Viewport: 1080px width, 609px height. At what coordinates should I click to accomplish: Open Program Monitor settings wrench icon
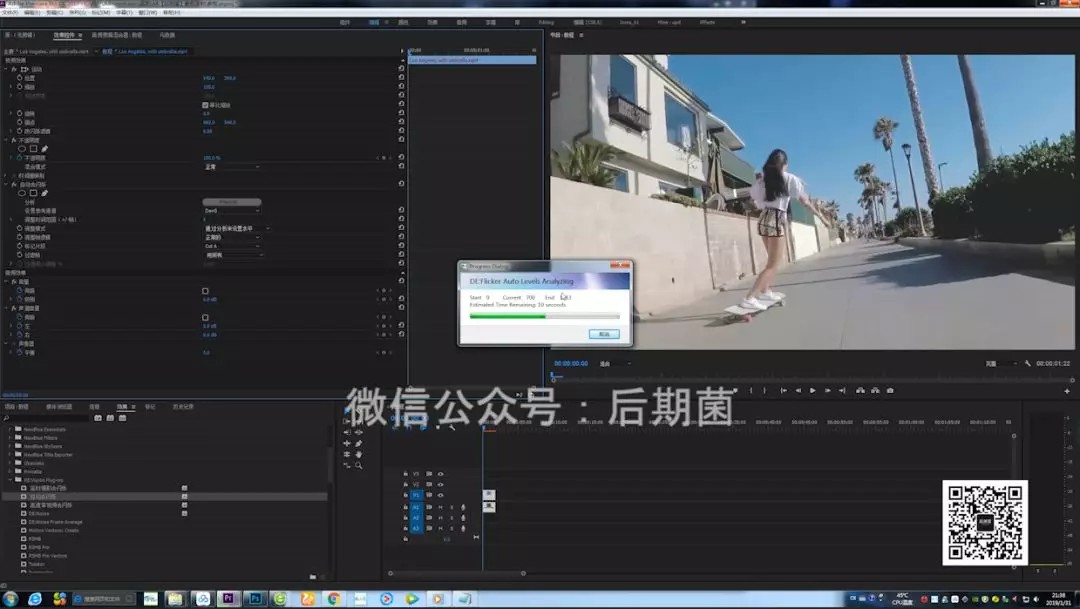tap(1027, 363)
